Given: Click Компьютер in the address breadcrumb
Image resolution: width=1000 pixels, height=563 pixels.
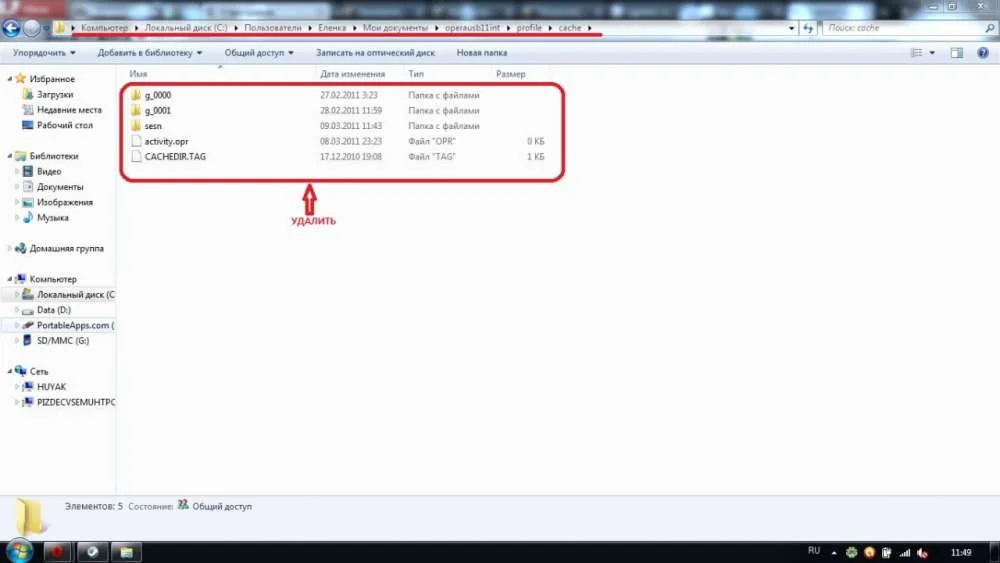Looking at the screenshot, I should [x=105, y=28].
